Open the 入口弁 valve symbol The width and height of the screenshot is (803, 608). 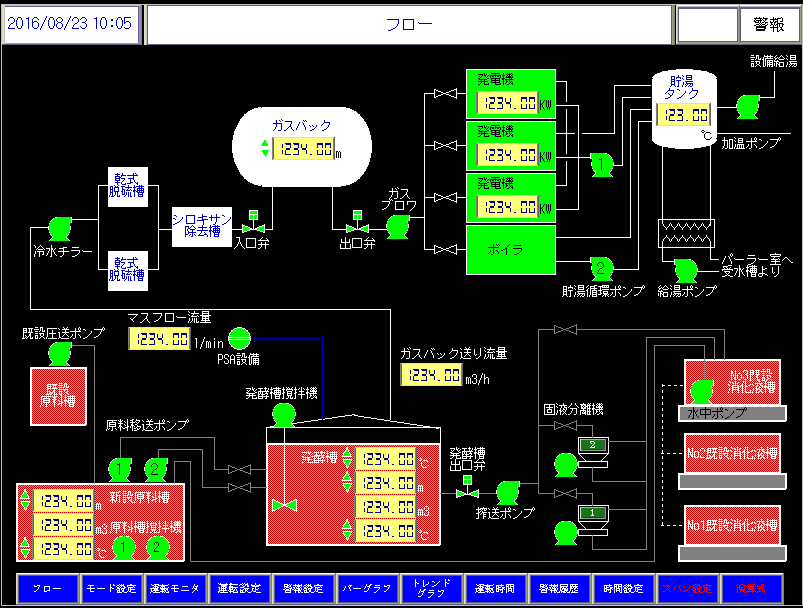click(x=253, y=222)
